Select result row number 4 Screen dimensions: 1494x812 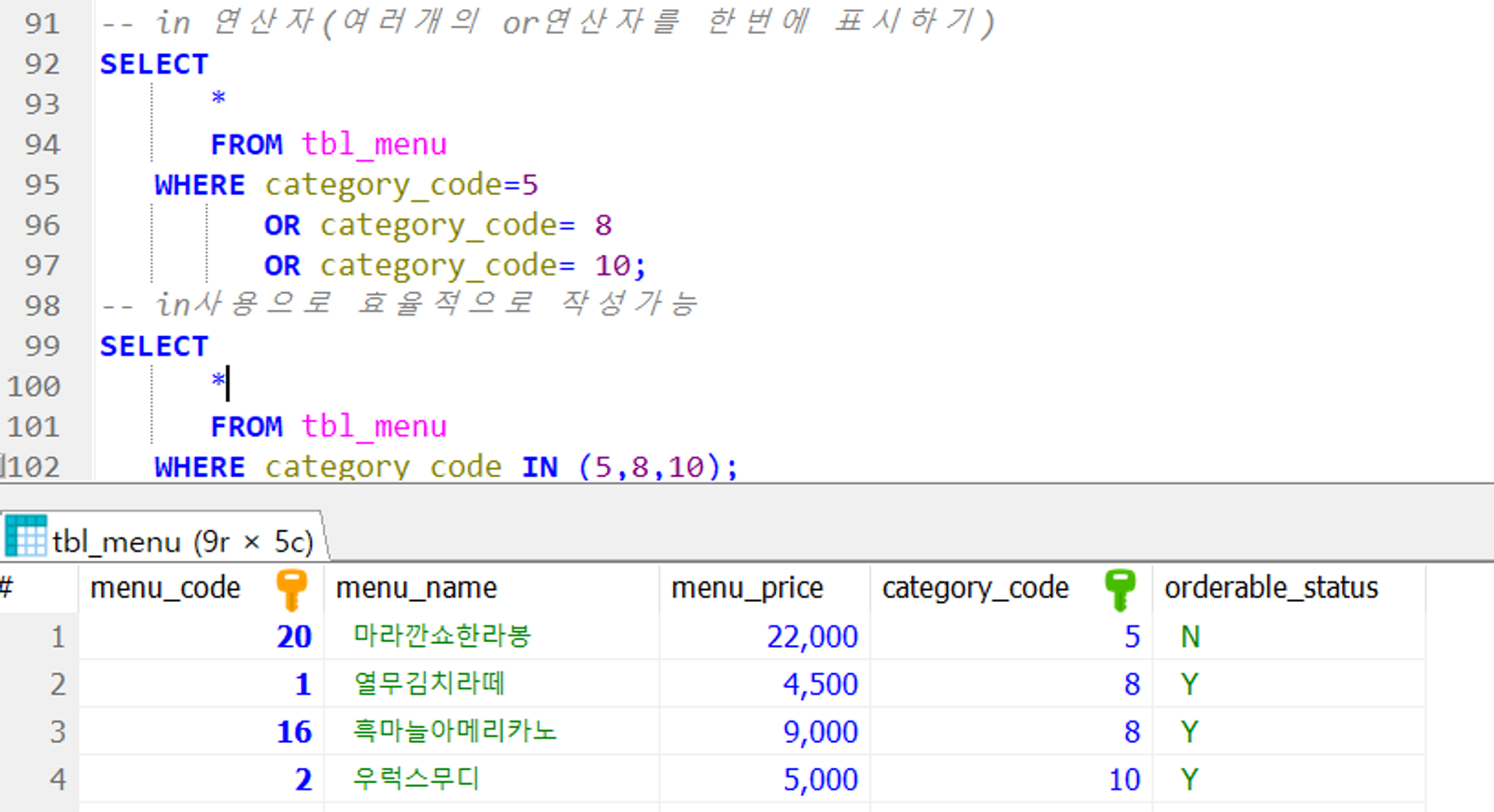[58, 779]
